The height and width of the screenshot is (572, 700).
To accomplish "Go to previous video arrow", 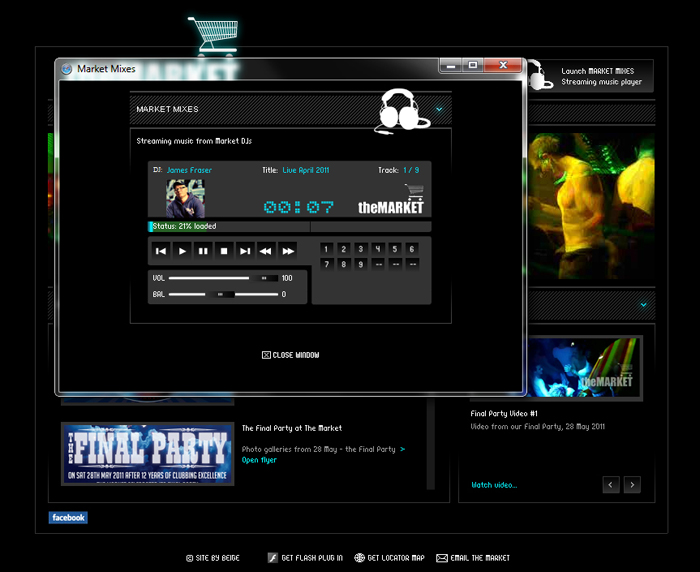I will 611,484.
